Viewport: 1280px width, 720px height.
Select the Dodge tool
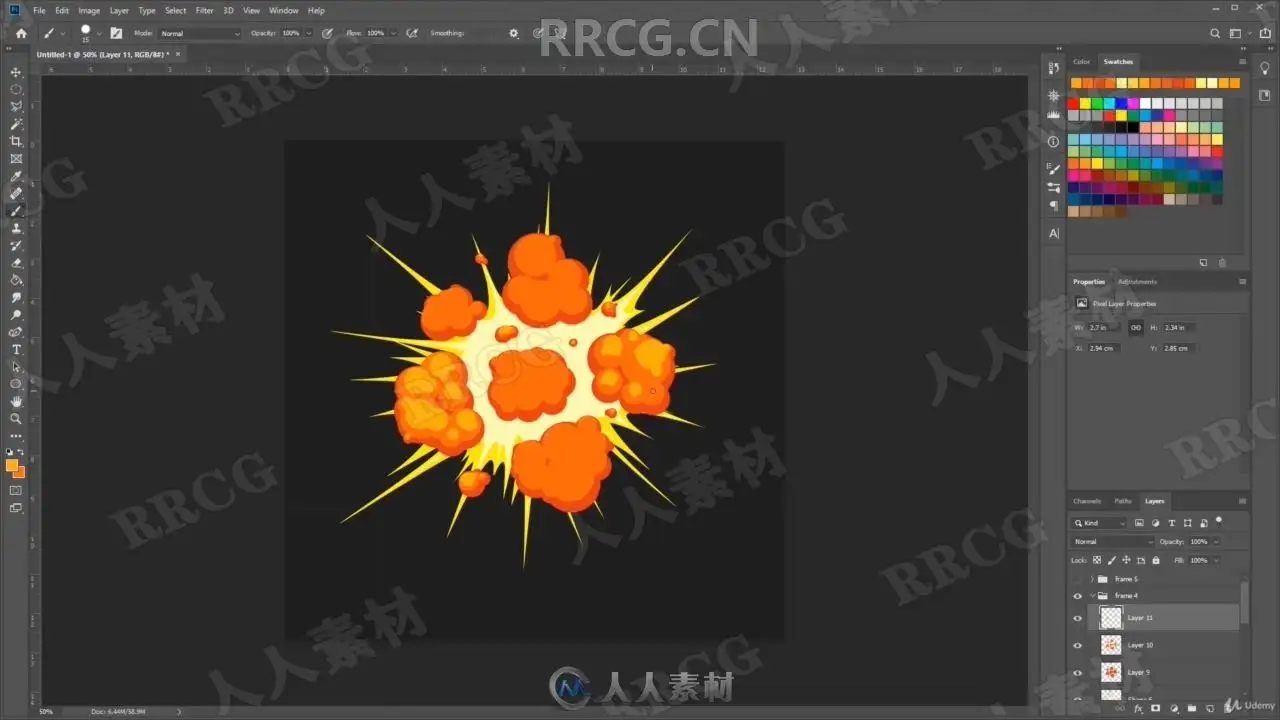tap(16, 315)
